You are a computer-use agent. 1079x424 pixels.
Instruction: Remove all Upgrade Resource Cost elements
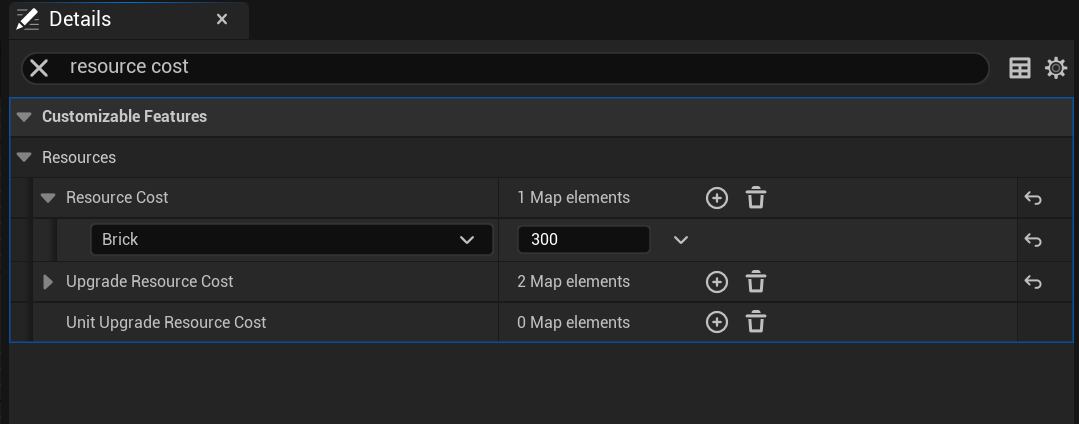click(x=756, y=282)
